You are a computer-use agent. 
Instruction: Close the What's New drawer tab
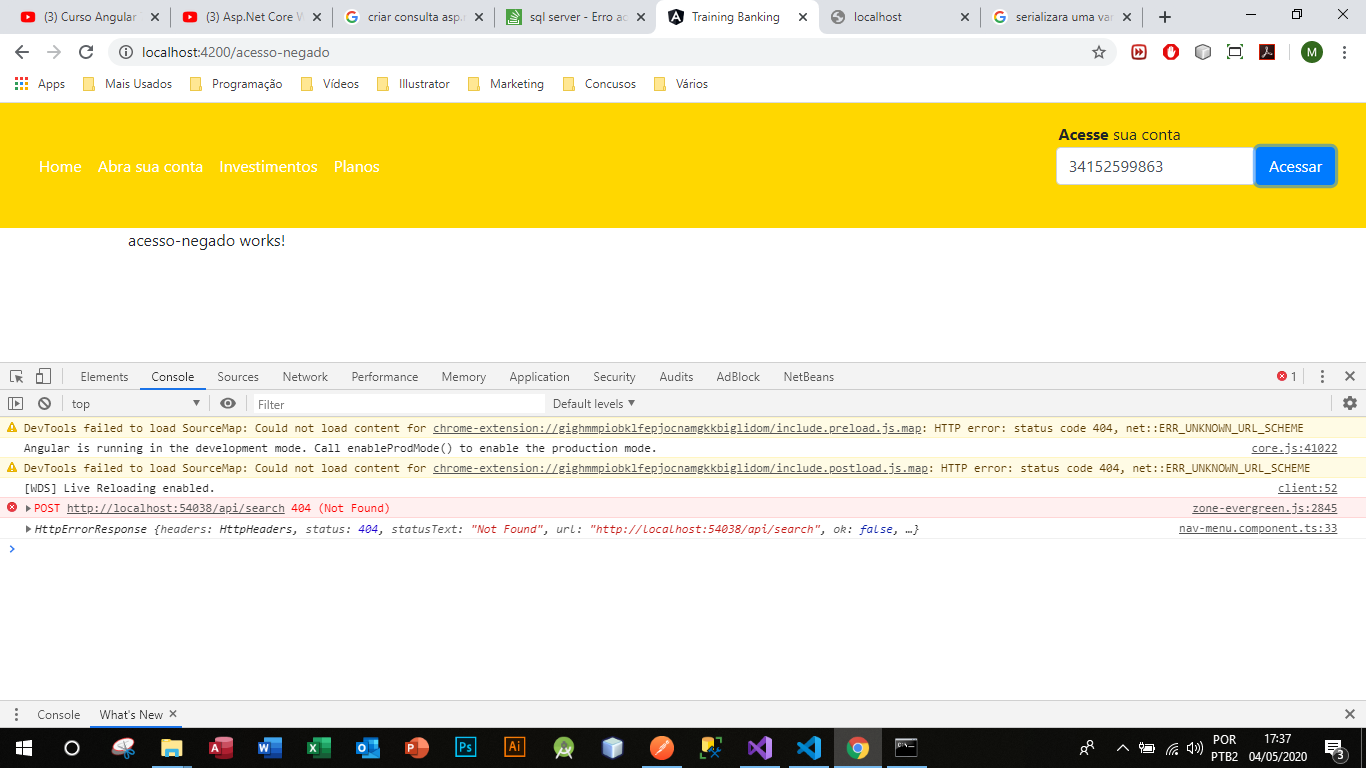click(173, 714)
